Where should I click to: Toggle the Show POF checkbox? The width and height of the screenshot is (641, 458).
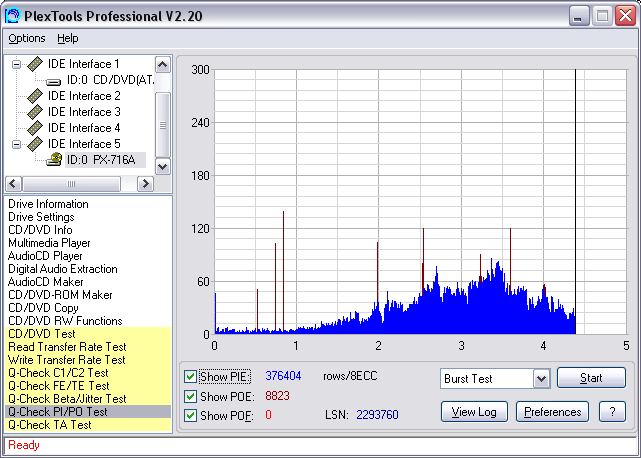[190, 415]
